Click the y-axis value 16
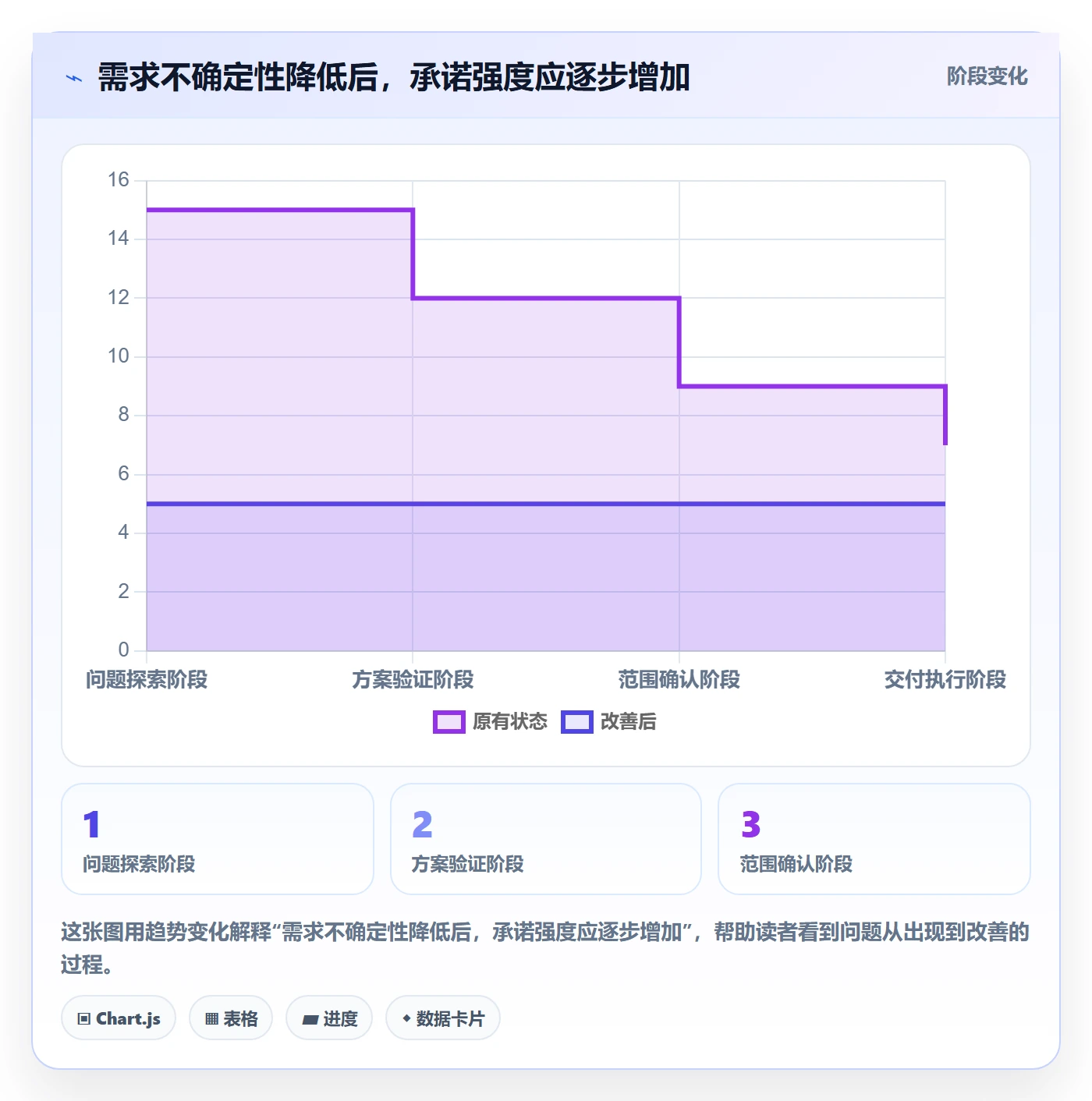 pyautogui.click(x=119, y=180)
